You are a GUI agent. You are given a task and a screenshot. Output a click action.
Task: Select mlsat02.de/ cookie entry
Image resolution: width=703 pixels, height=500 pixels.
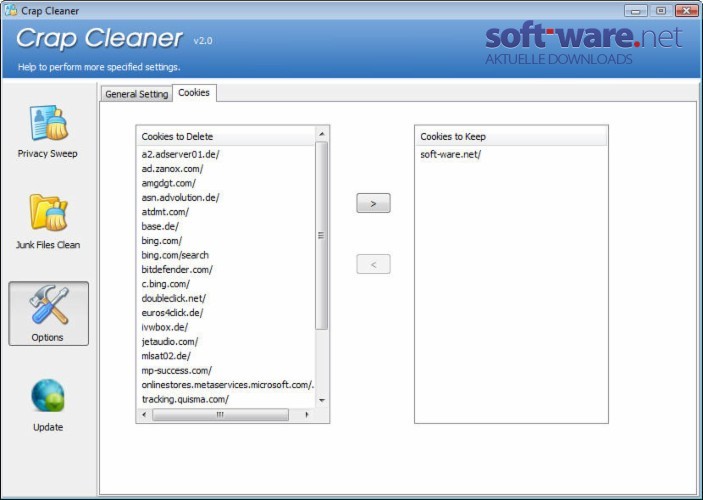pyautogui.click(x=166, y=356)
